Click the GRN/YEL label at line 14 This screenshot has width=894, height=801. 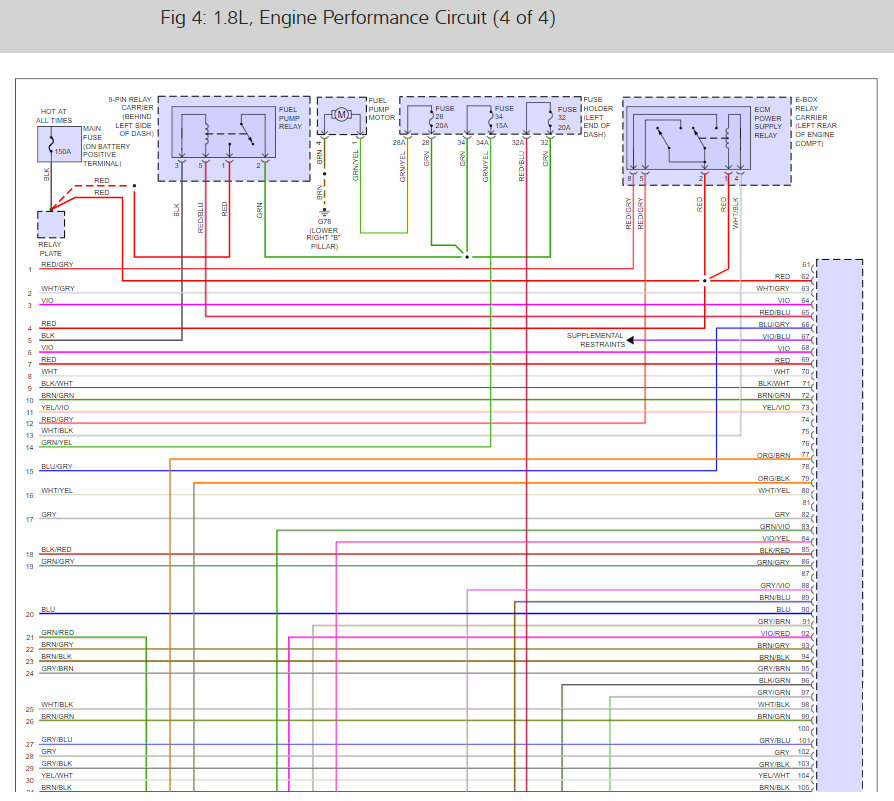(56, 442)
